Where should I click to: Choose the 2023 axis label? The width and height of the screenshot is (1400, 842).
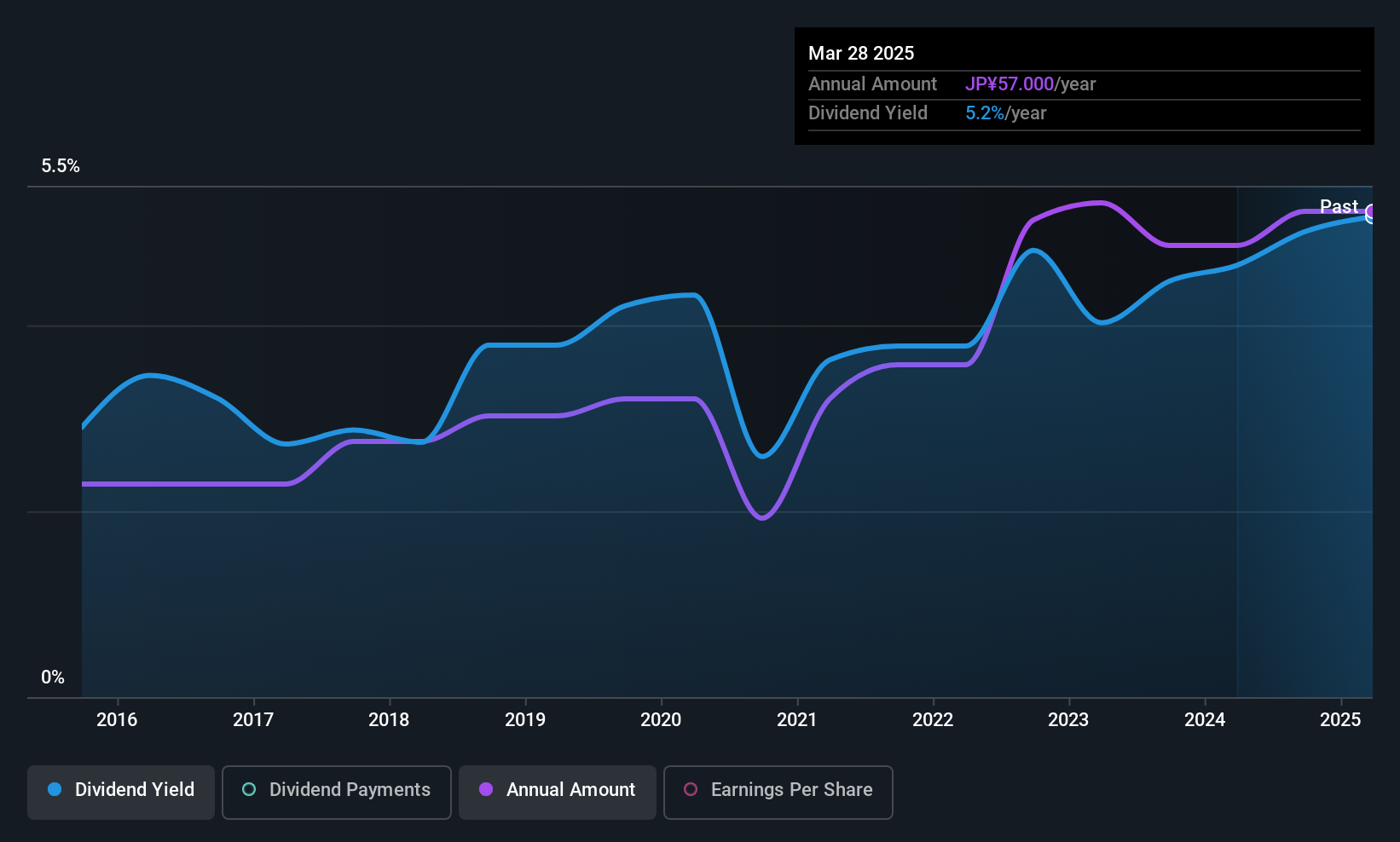(1068, 720)
